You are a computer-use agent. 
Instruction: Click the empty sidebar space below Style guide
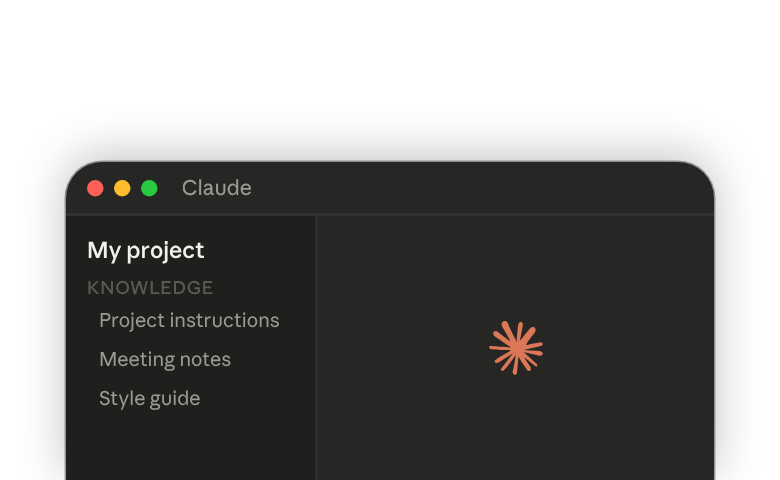190,445
